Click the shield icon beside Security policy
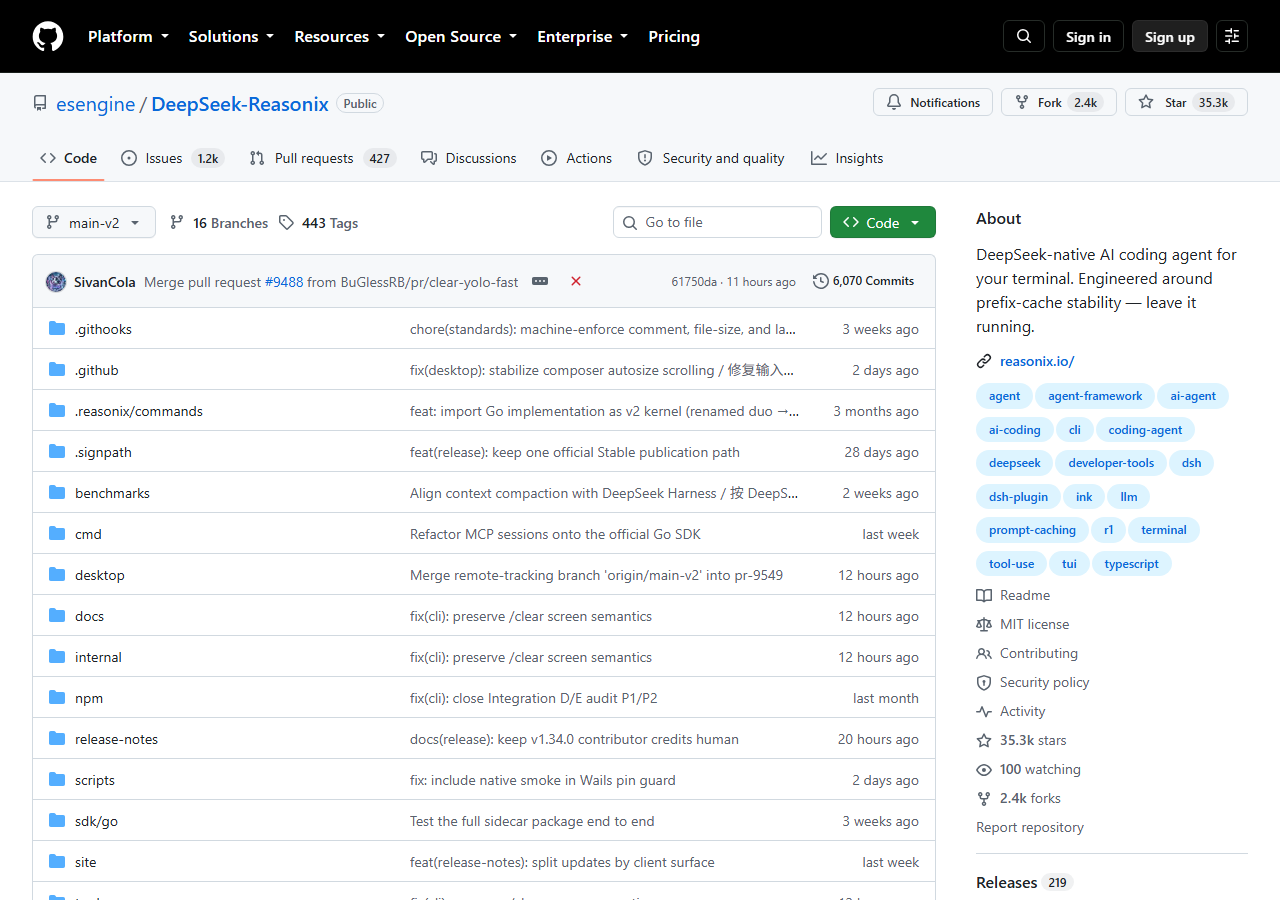The width and height of the screenshot is (1280, 900). pyautogui.click(x=984, y=683)
